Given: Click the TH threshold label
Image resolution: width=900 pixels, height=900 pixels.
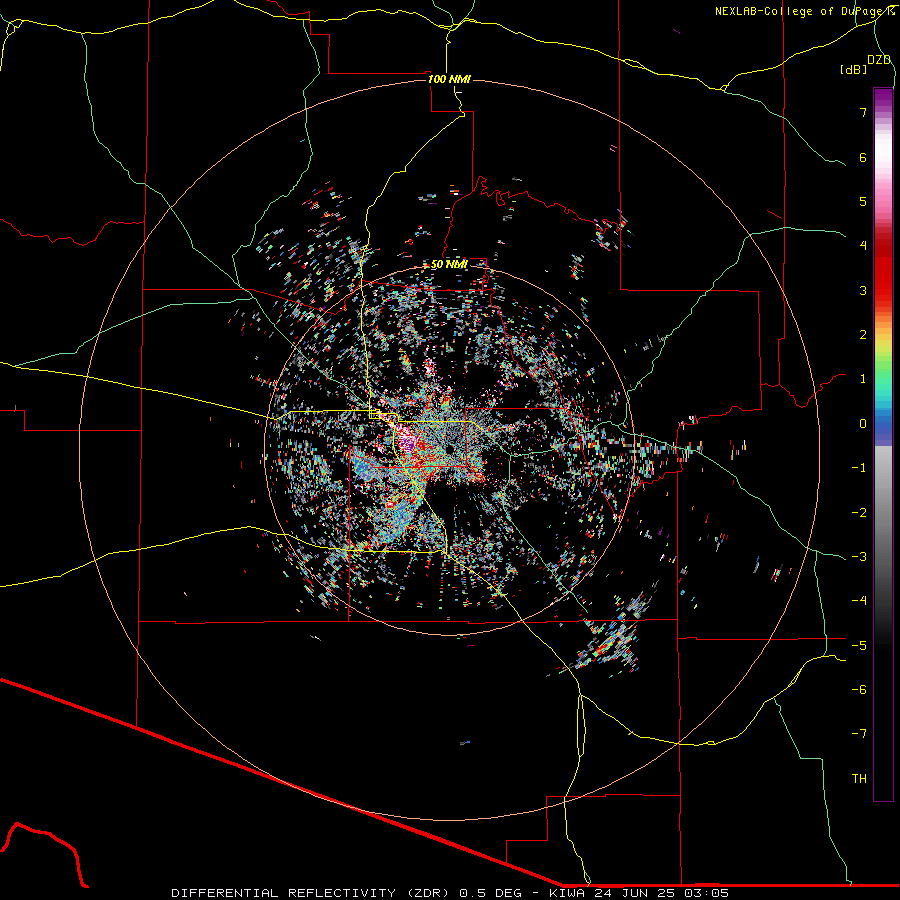Looking at the screenshot, I should tap(859, 779).
